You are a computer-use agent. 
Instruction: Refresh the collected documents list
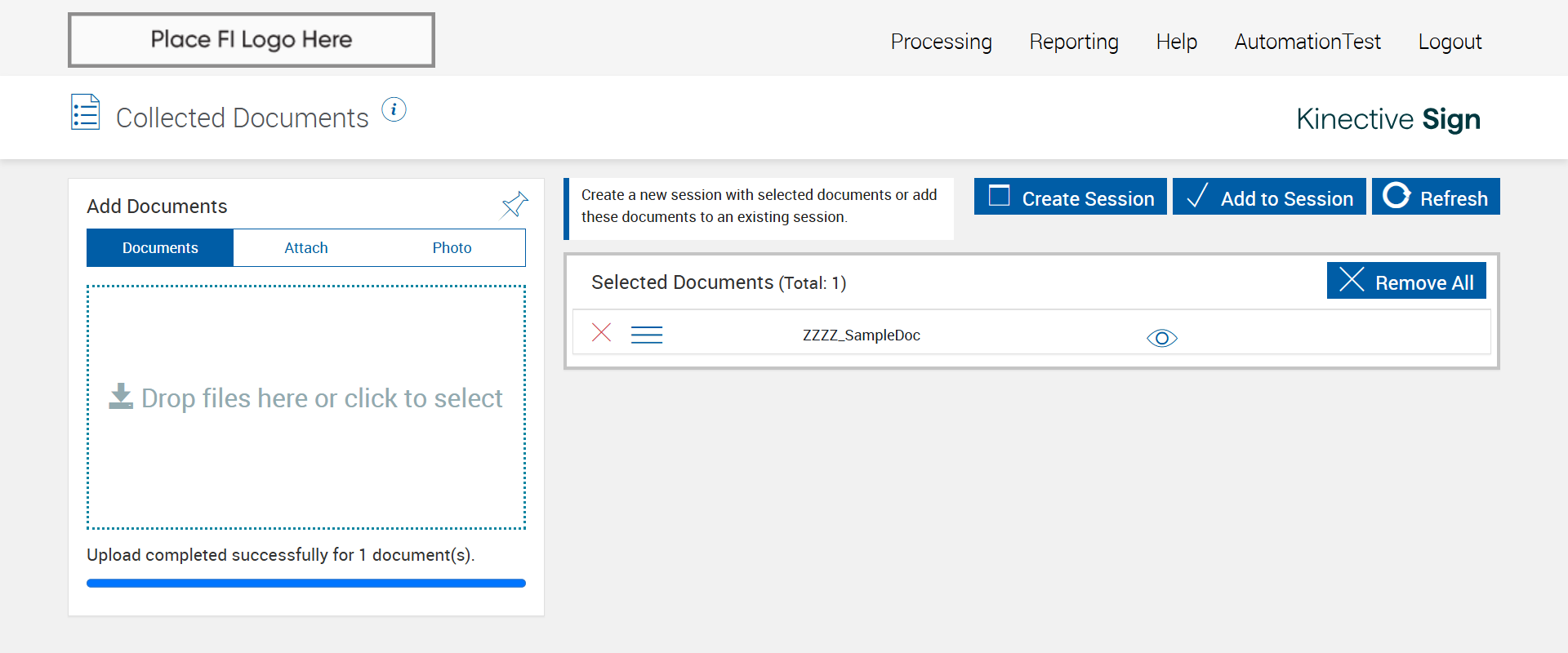(x=1436, y=197)
